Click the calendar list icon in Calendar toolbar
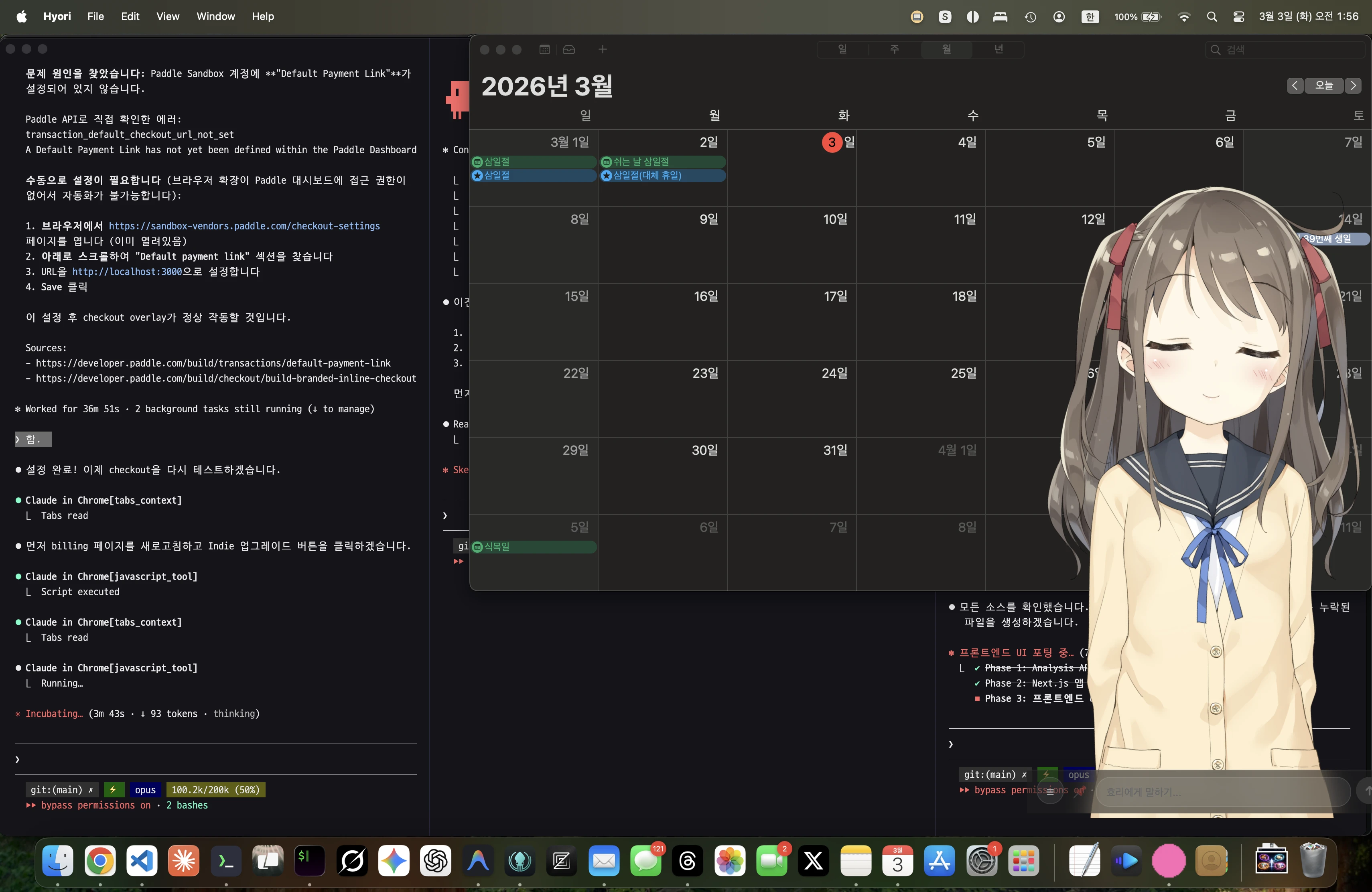Image resolution: width=1372 pixels, height=892 pixels. 544,50
